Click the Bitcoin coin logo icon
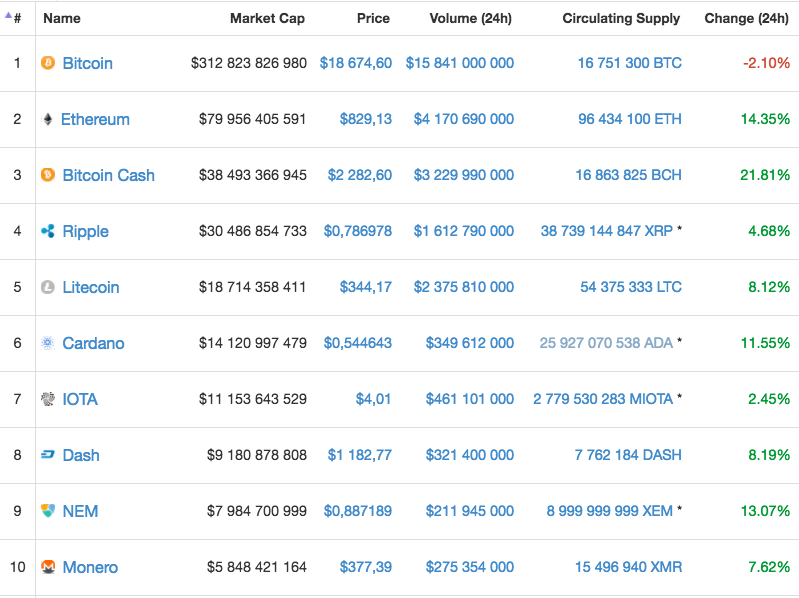Viewport: 799px width, 598px height. tap(48, 63)
